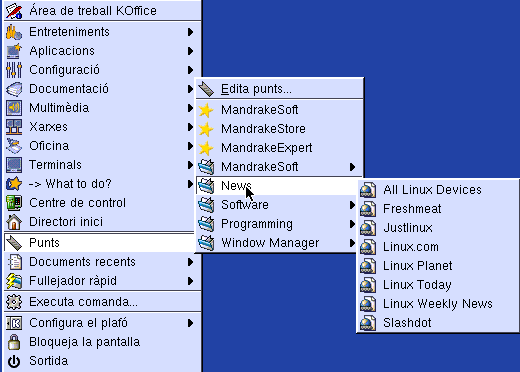Image resolution: width=520 pixels, height=372 pixels.
Task: Click the Multimèdia speaker icon
Action: click(x=14, y=108)
